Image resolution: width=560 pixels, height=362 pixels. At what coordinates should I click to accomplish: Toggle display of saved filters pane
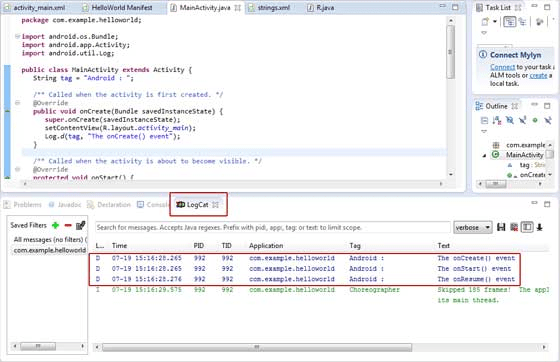tap(527, 227)
